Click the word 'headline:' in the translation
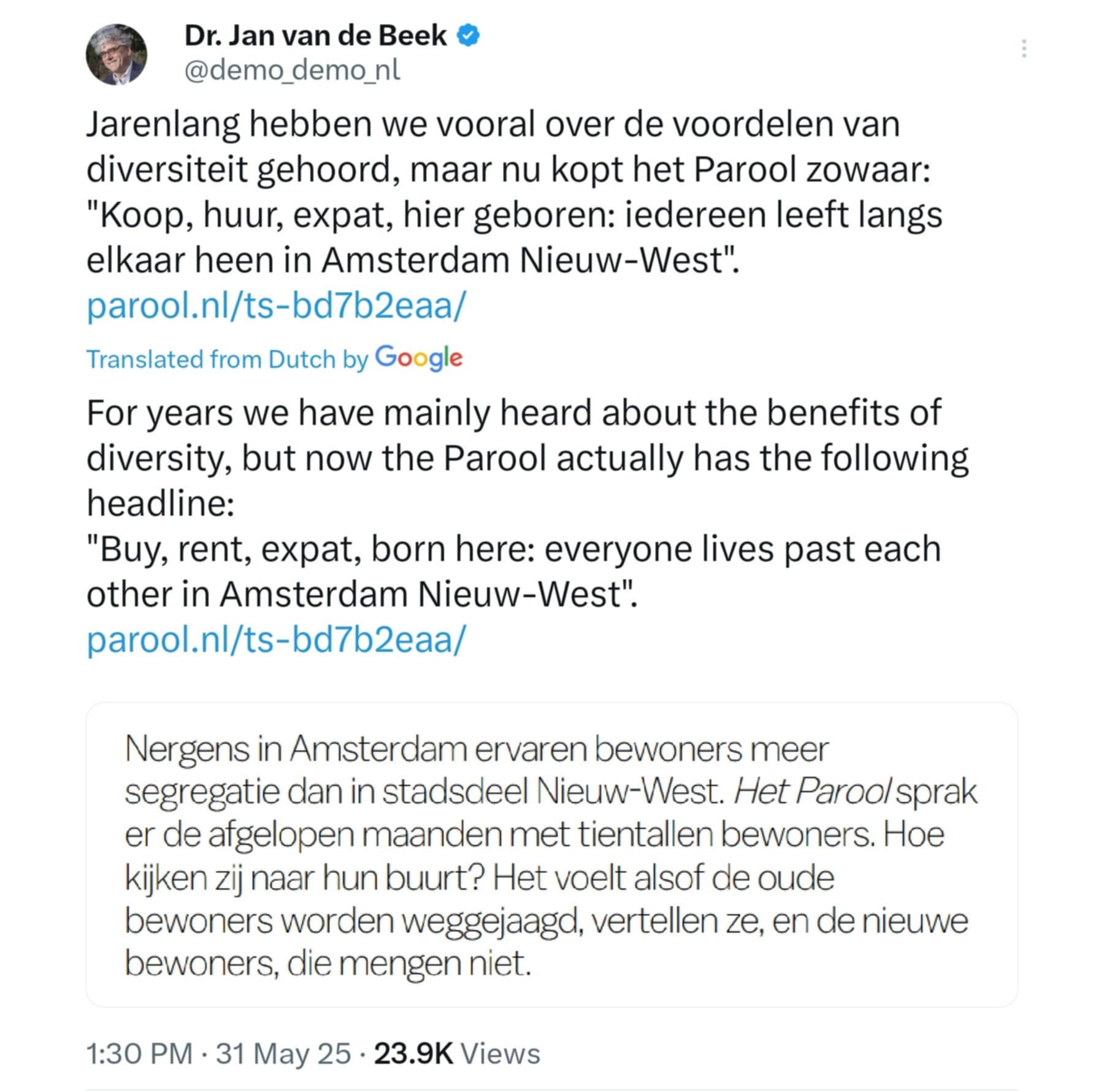The image size is (1104, 1092). [161, 503]
